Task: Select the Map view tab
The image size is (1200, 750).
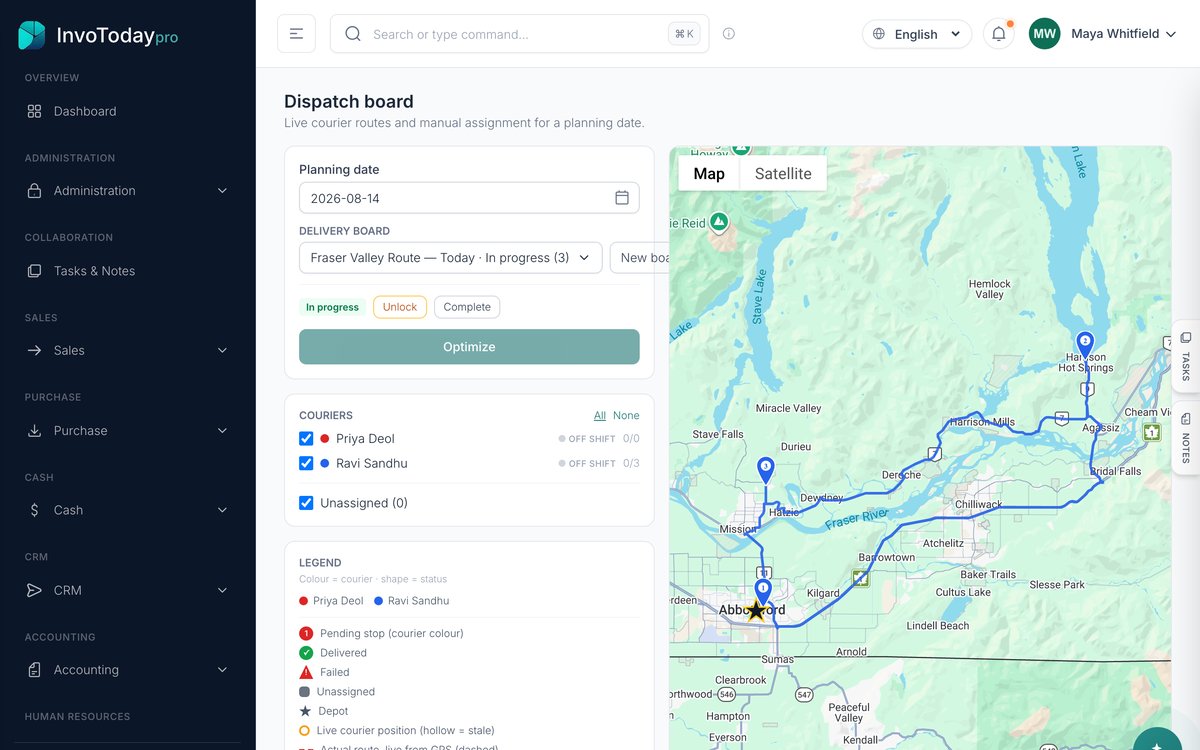Action: tap(709, 173)
